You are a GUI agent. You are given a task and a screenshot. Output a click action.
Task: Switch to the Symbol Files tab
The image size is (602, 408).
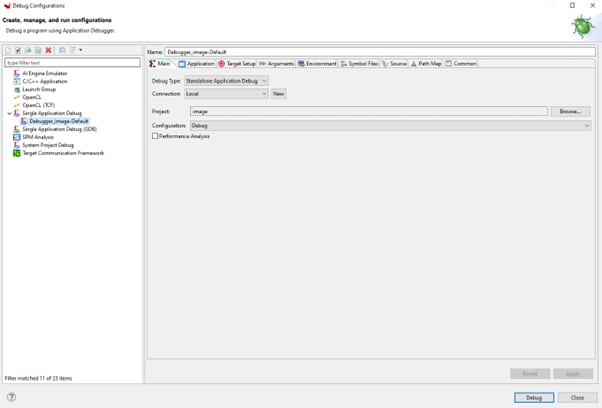[x=359, y=63]
